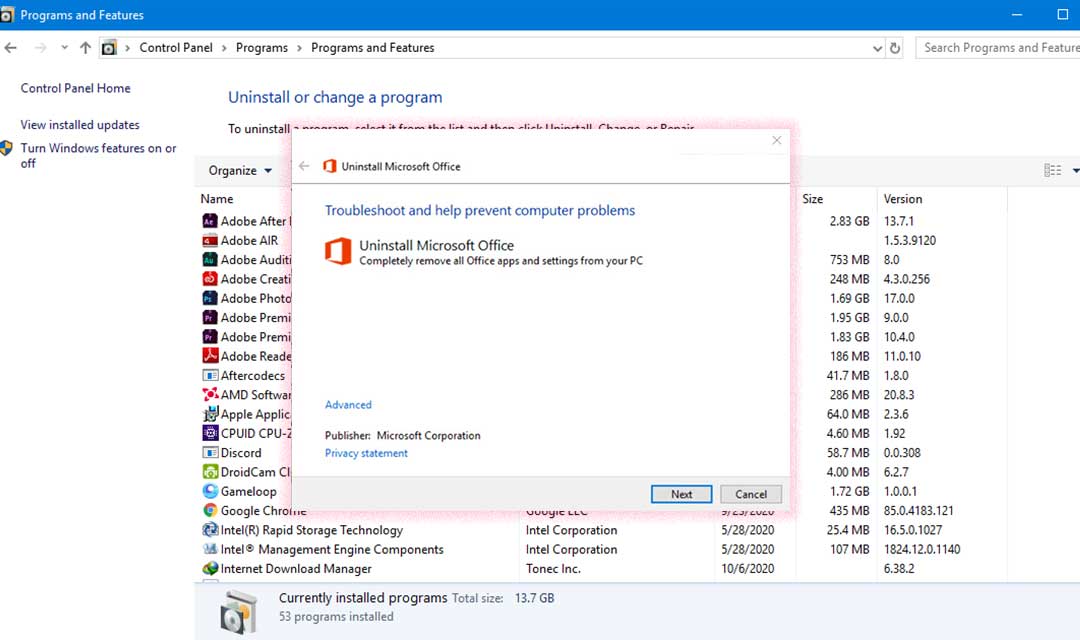This screenshot has height=640, width=1080.
Task: Click the AMD Software program icon
Action: (x=210, y=395)
